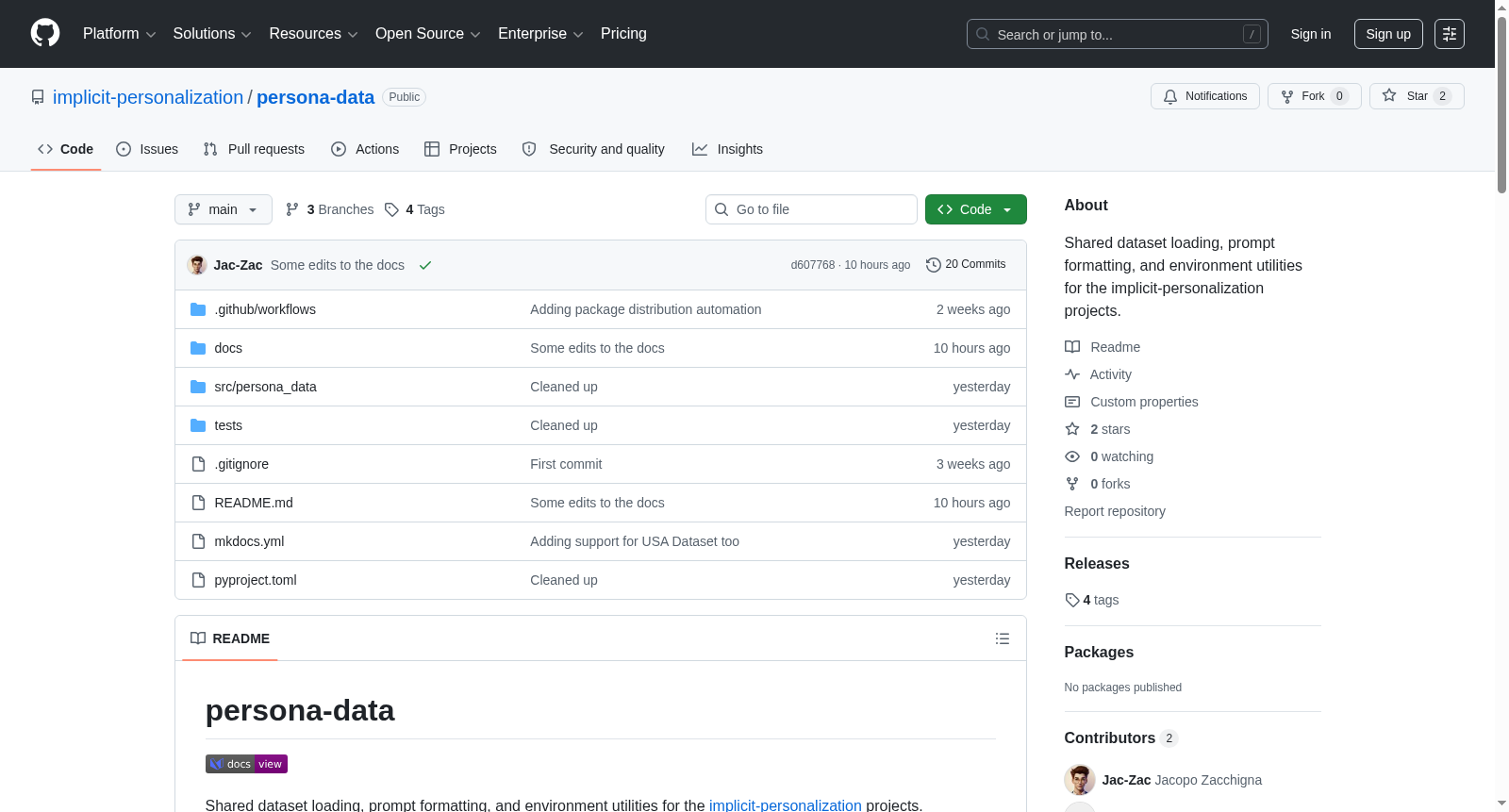Viewport: 1509px width, 812px height.
Task: Click the bell icon in Notifications
Action: click(1170, 96)
